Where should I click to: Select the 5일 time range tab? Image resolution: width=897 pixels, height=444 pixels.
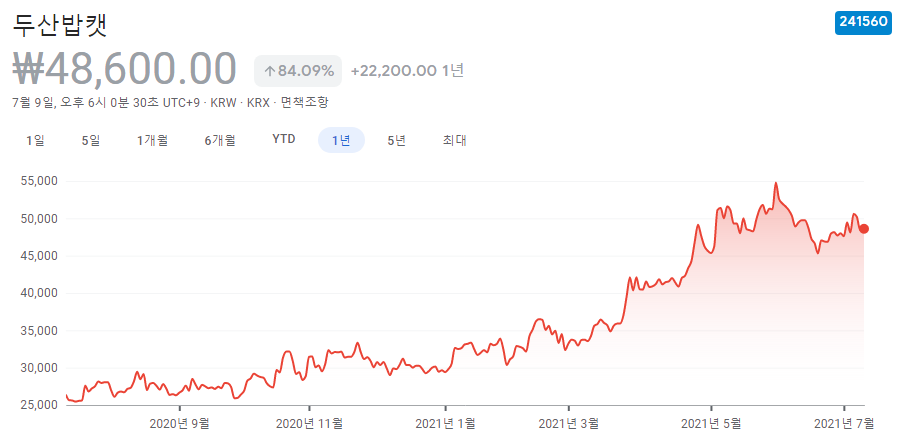pos(91,140)
